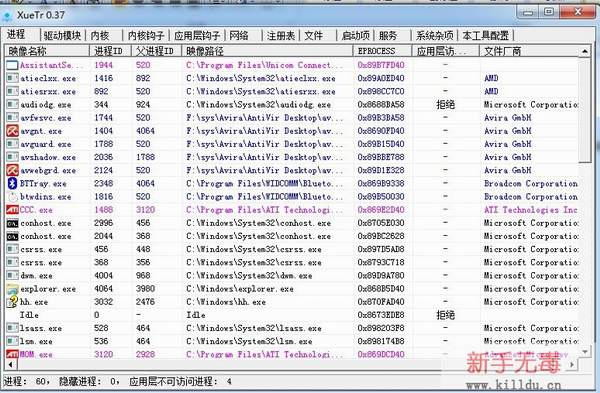
Task: Click the explorer.exe folder icon
Action: 12,289
